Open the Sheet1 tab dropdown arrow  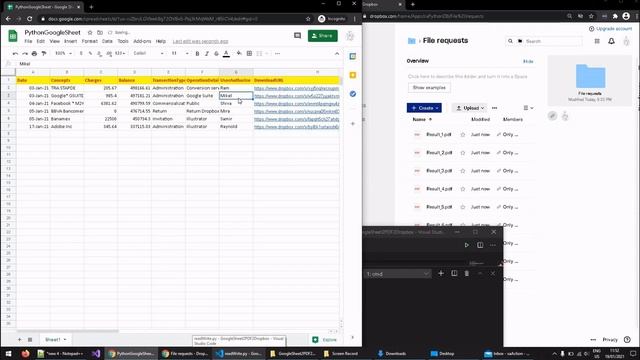[64, 340]
